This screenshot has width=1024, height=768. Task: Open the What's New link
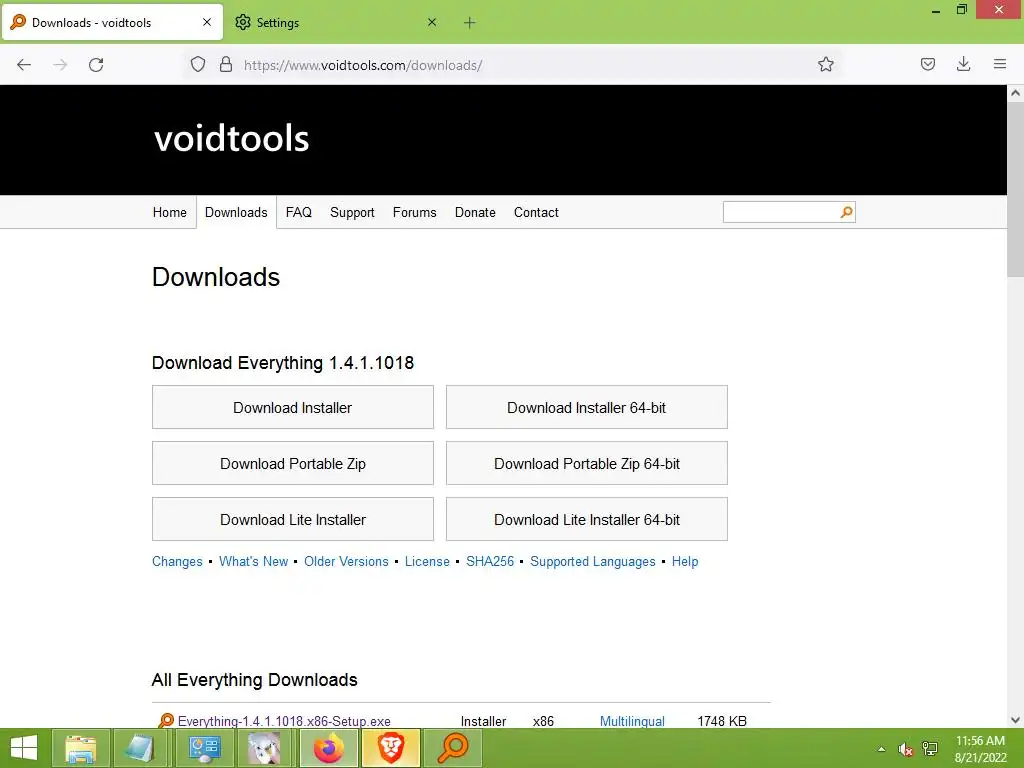pyautogui.click(x=253, y=562)
